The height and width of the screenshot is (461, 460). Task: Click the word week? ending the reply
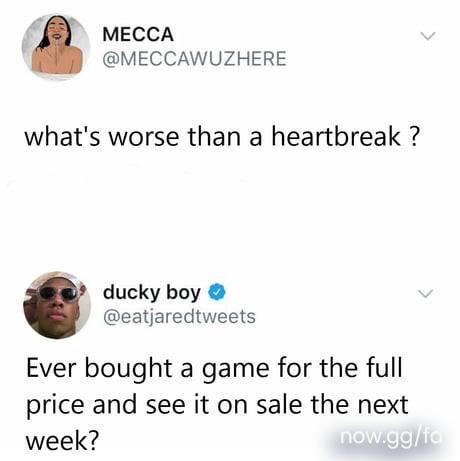point(63,441)
